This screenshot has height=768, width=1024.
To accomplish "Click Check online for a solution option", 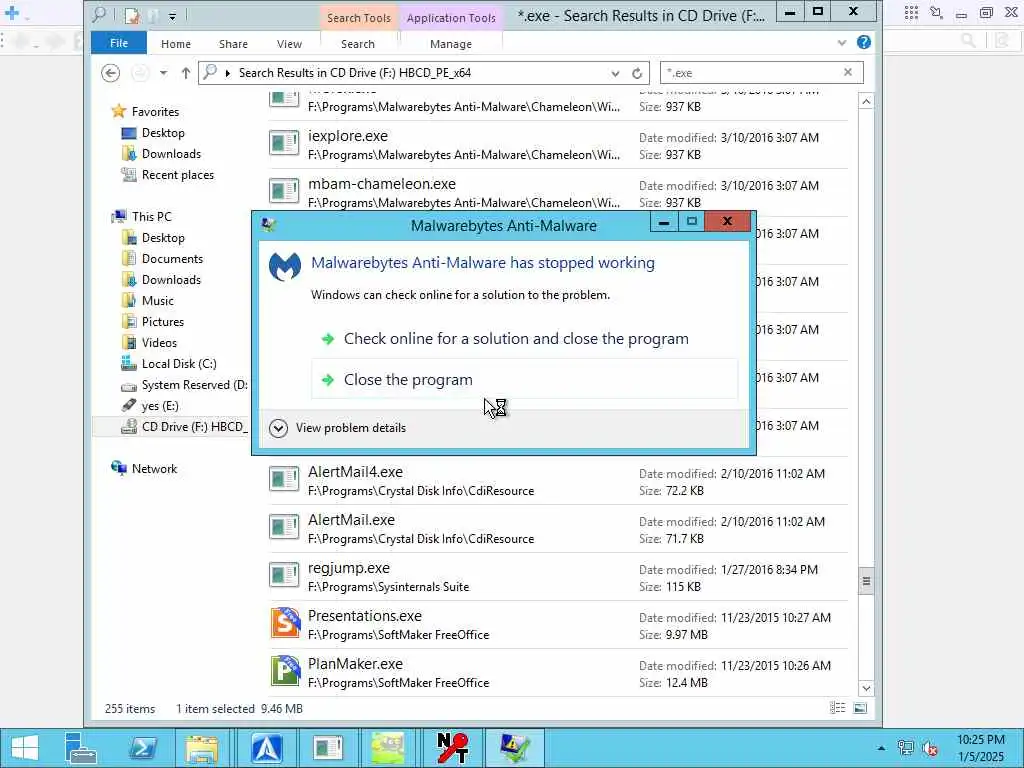I will point(516,339).
